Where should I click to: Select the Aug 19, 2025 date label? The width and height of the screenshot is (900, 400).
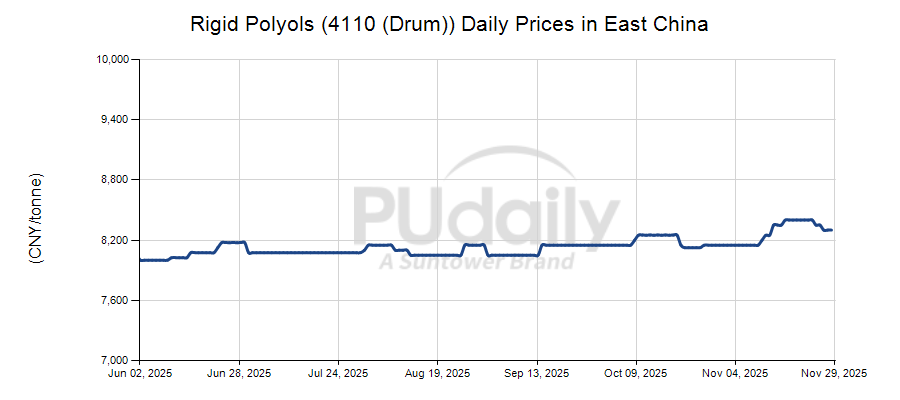438,374
